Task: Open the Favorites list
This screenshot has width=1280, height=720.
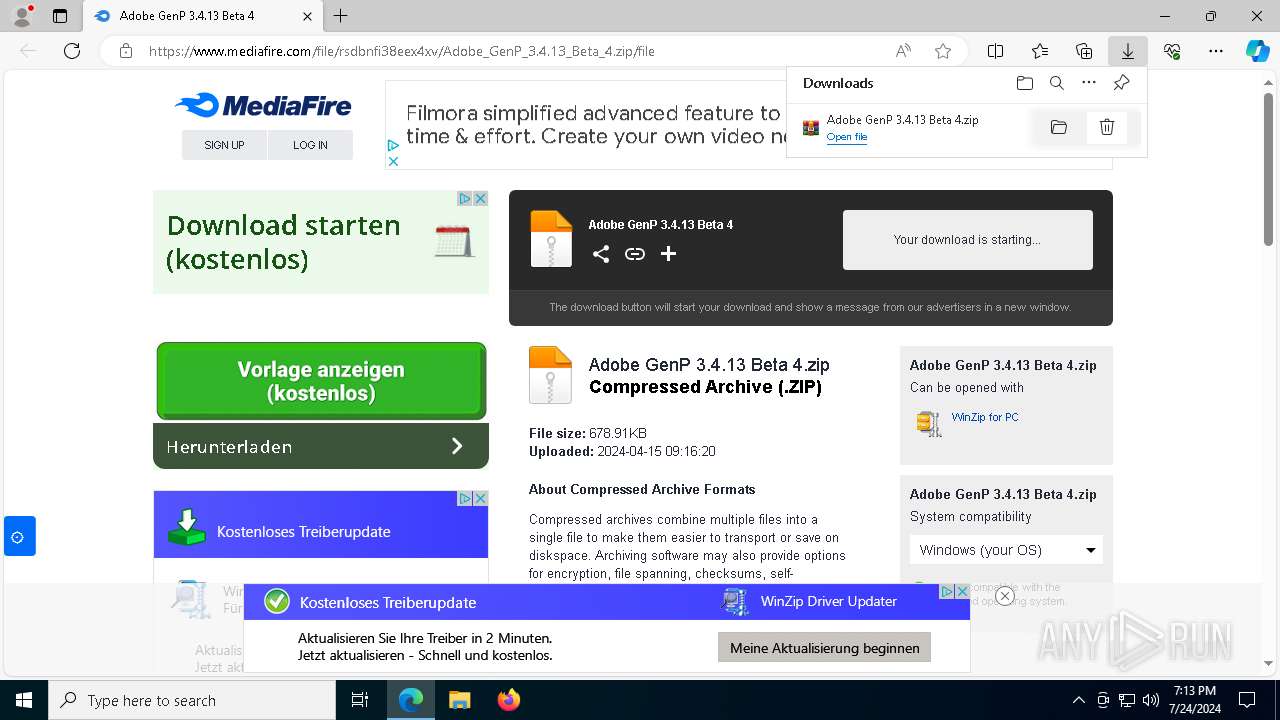Action: tap(1040, 51)
